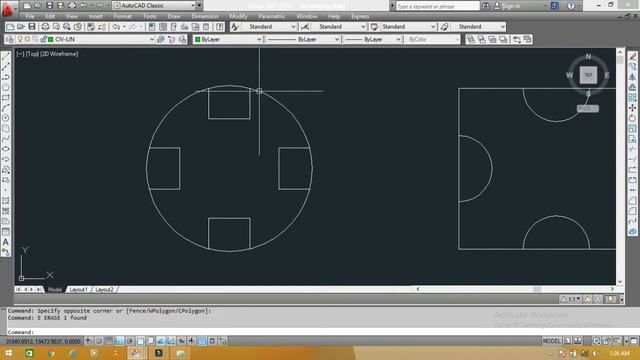The width and height of the screenshot is (640, 360).
Task: Click the Table Style icon
Action: [x=374, y=27]
